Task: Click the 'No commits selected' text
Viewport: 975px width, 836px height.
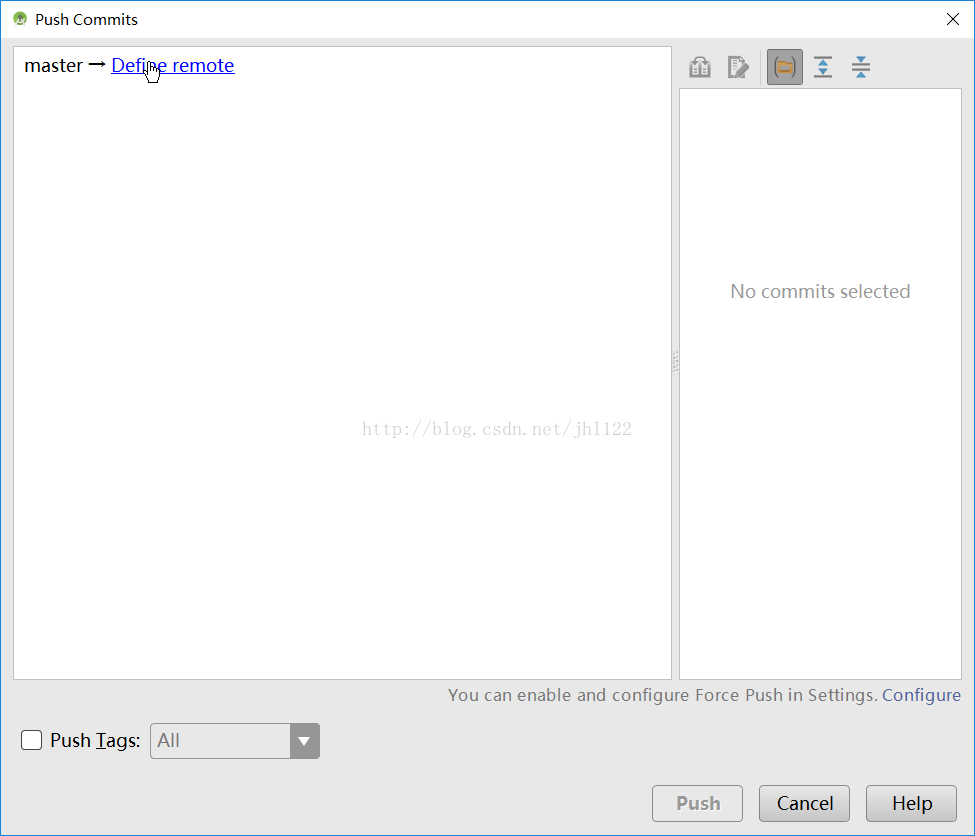Action: 820,291
